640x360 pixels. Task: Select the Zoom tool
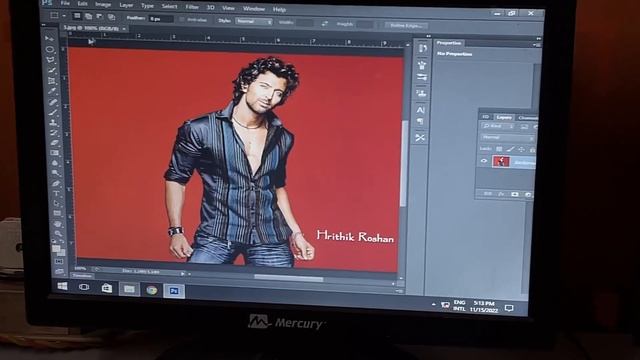pyautogui.click(x=58, y=233)
